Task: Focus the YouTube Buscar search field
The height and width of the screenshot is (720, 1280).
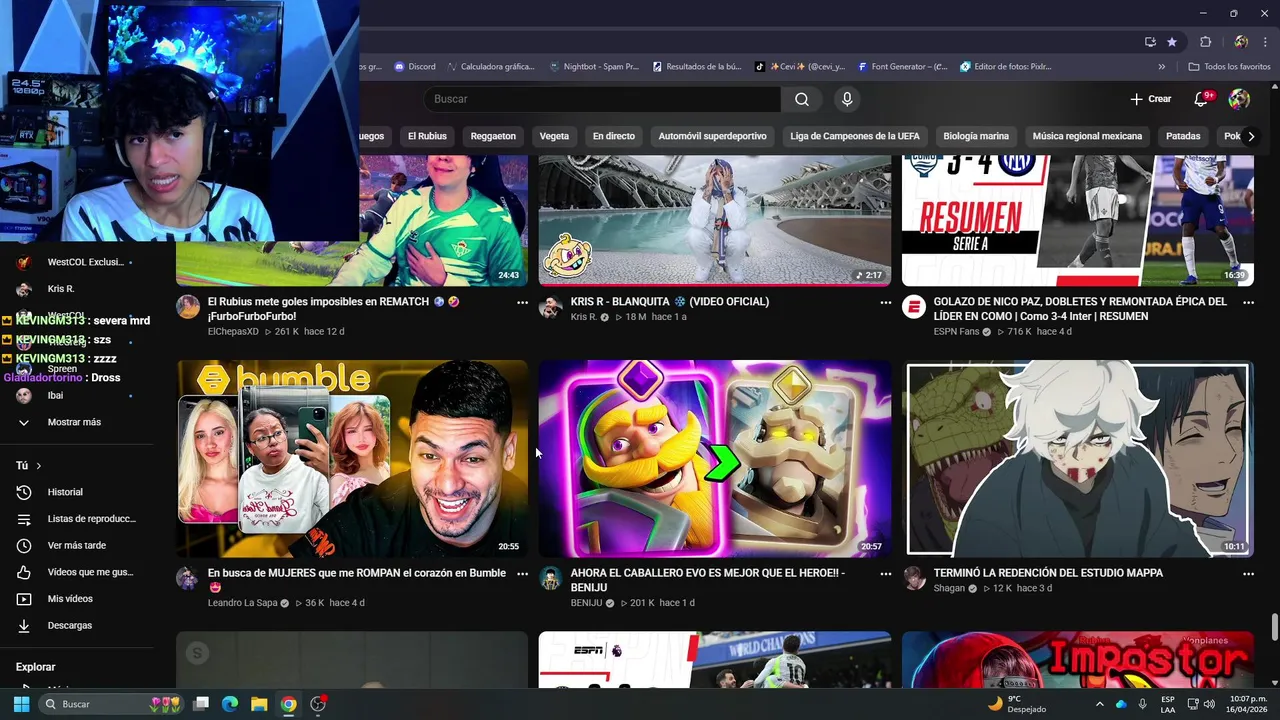Action: coord(602,99)
